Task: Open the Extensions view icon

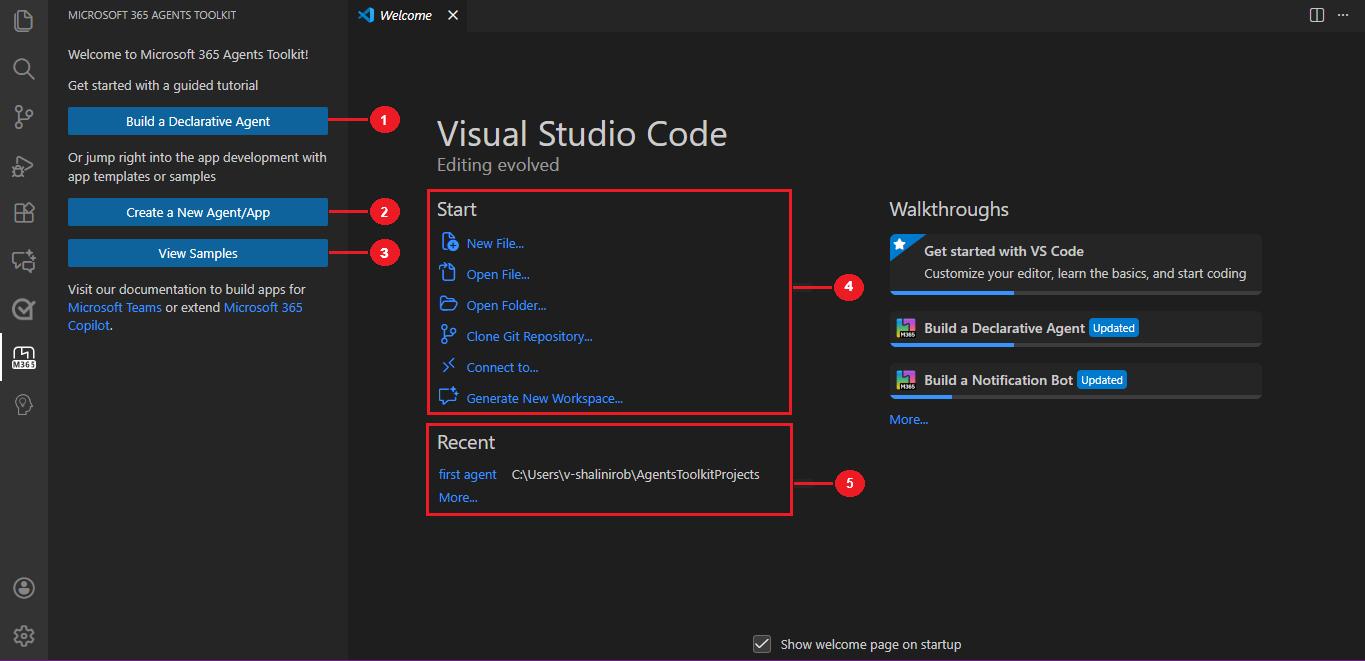Action: (24, 213)
